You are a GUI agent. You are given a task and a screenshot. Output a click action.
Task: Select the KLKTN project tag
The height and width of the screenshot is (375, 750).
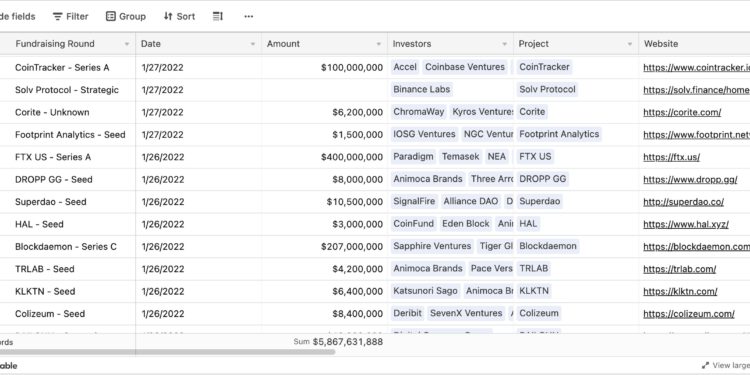[534, 291]
